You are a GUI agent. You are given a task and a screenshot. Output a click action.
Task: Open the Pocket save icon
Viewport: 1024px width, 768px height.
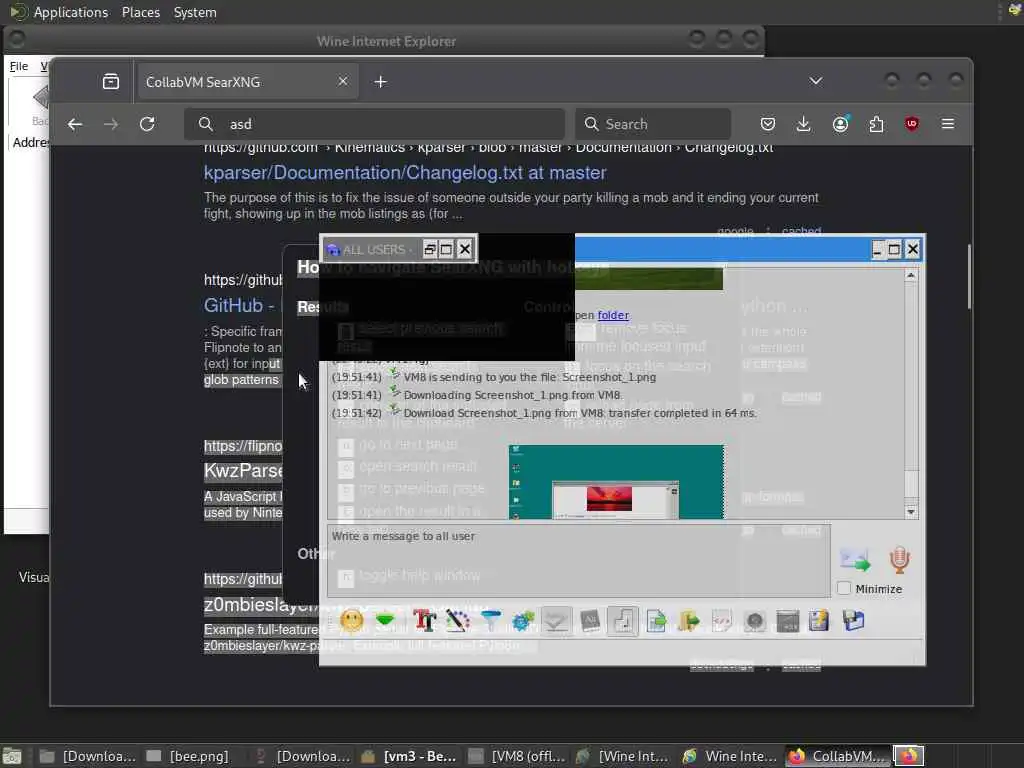click(768, 124)
